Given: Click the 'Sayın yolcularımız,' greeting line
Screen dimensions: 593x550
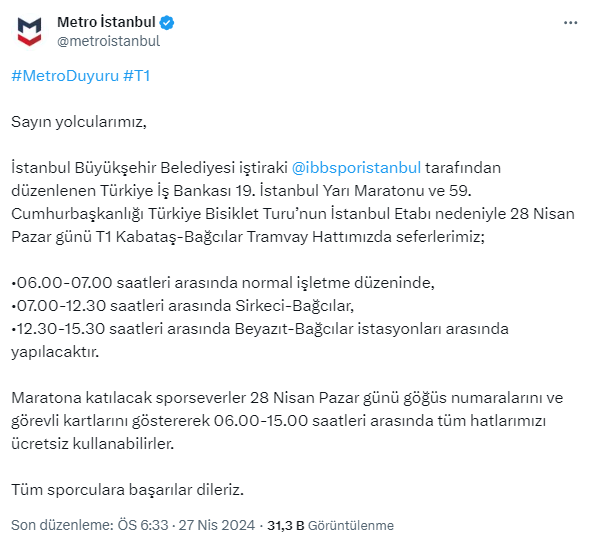Looking at the screenshot, I should click(x=79, y=122).
